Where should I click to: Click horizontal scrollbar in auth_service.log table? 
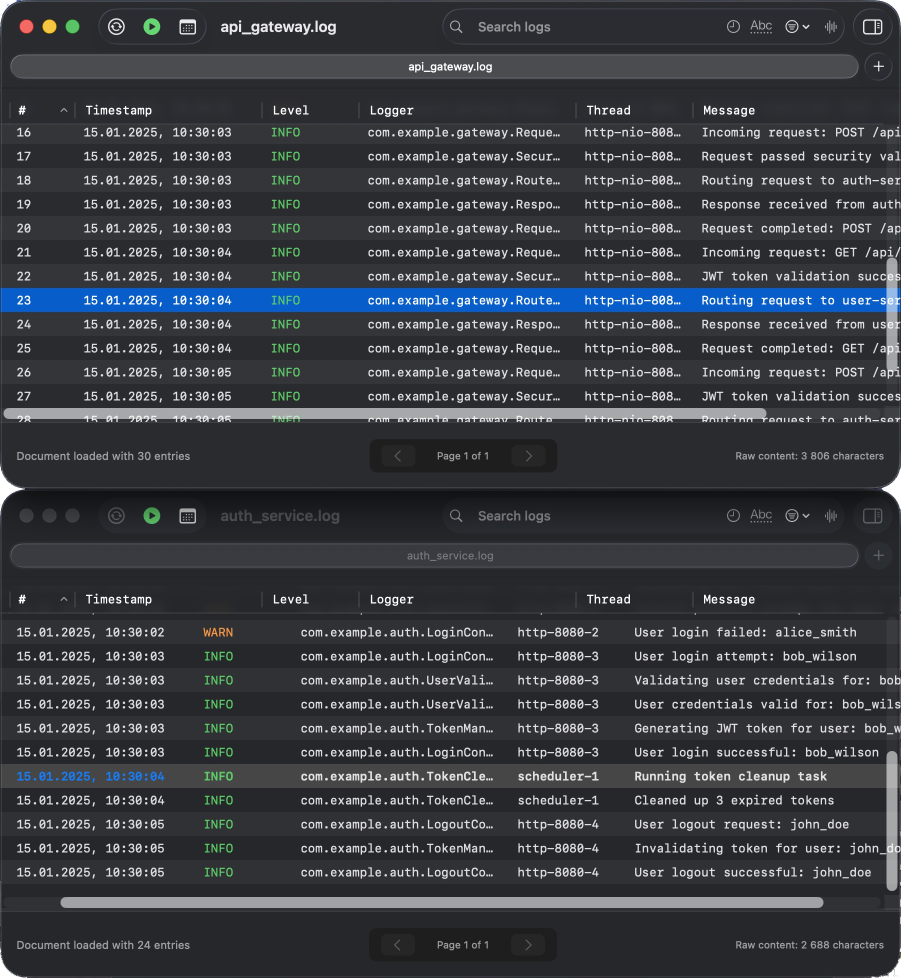click(x=440, y=902)
